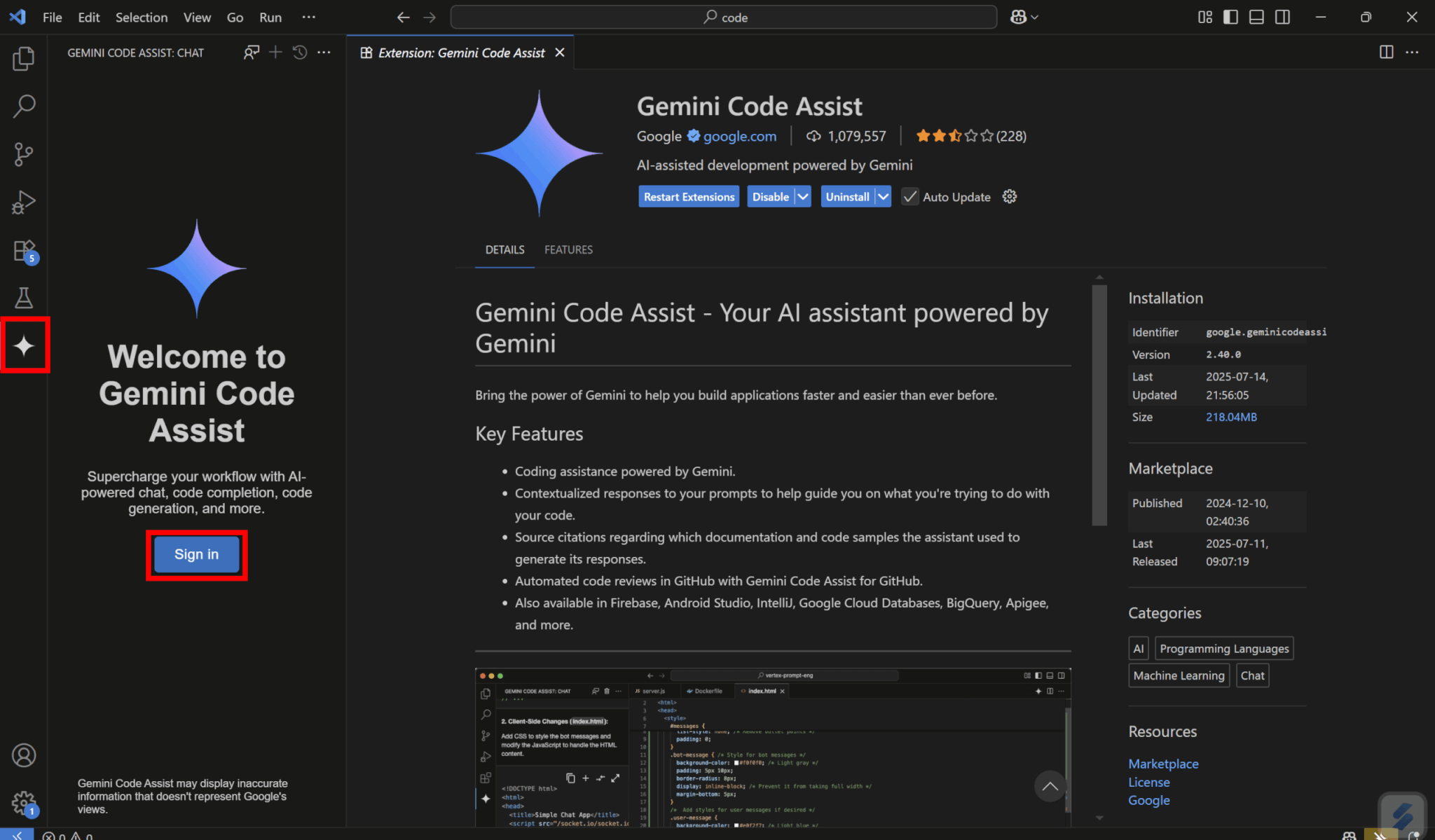
Task: Click the Uninstall button
Action: pos(847,197)
